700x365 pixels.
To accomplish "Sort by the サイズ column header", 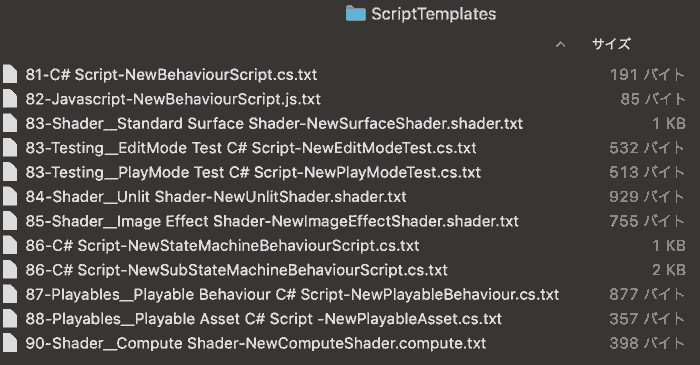I will [x=611, y=44].
